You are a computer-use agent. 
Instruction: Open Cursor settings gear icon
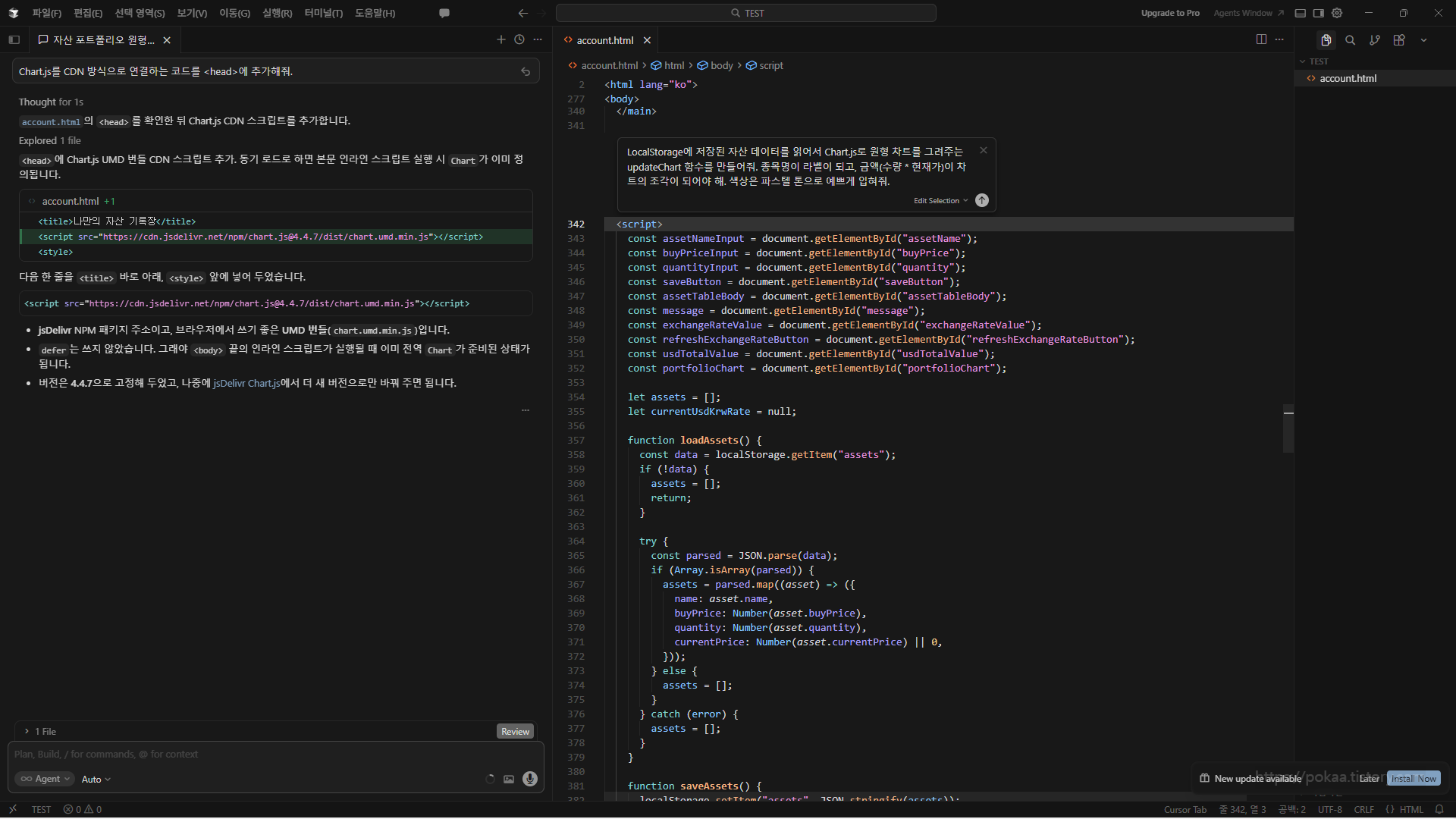[x=1337, y=13]
